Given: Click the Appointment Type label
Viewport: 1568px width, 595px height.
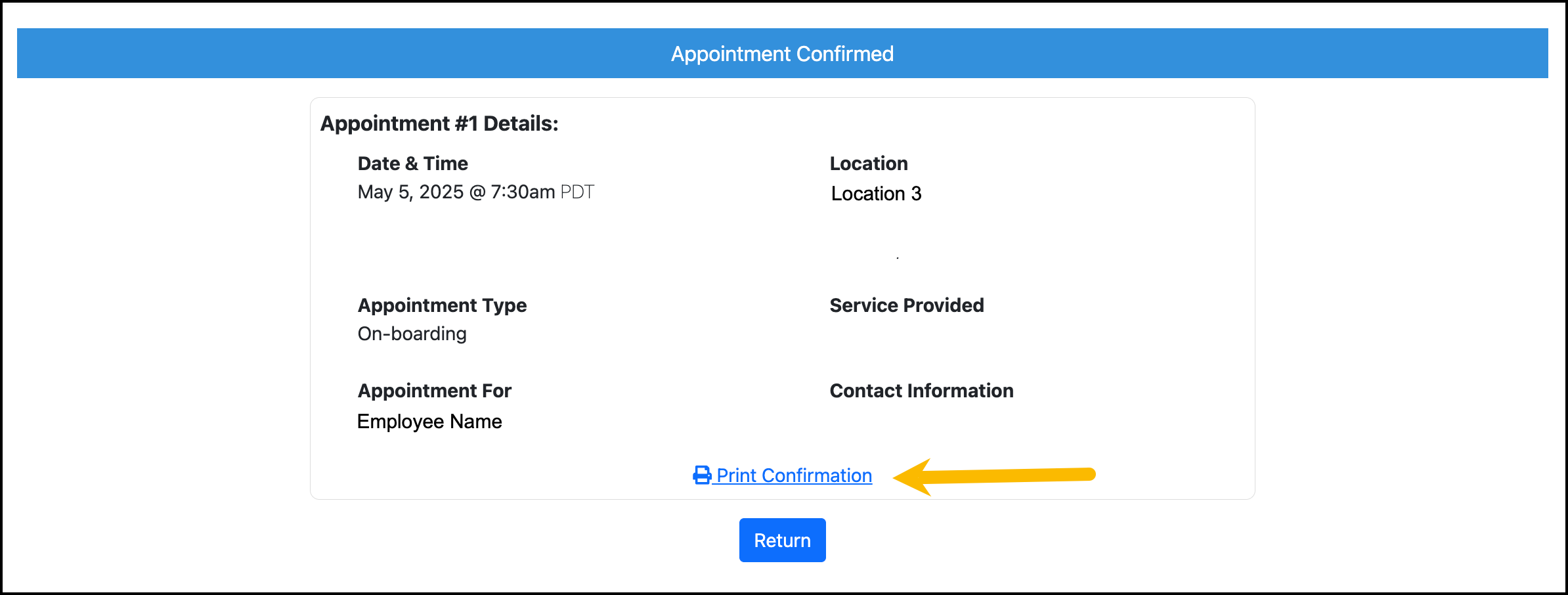Looking at the screenshot, I should coord(442,305).
